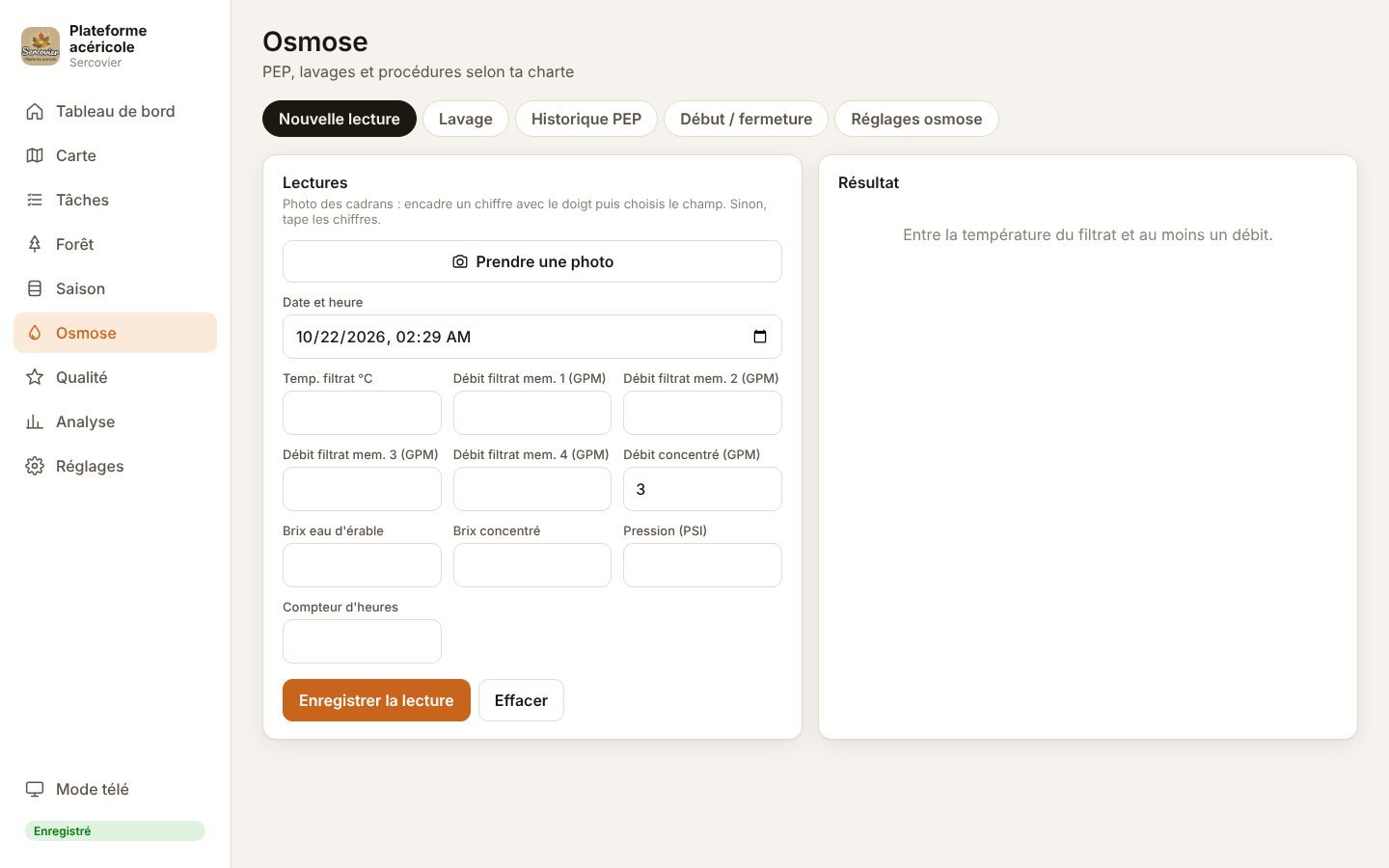Click the checklist icon beside Tâches
The height and width of the screenshot is (868, 1389).
pyautogui.click(x=35, y=200)
